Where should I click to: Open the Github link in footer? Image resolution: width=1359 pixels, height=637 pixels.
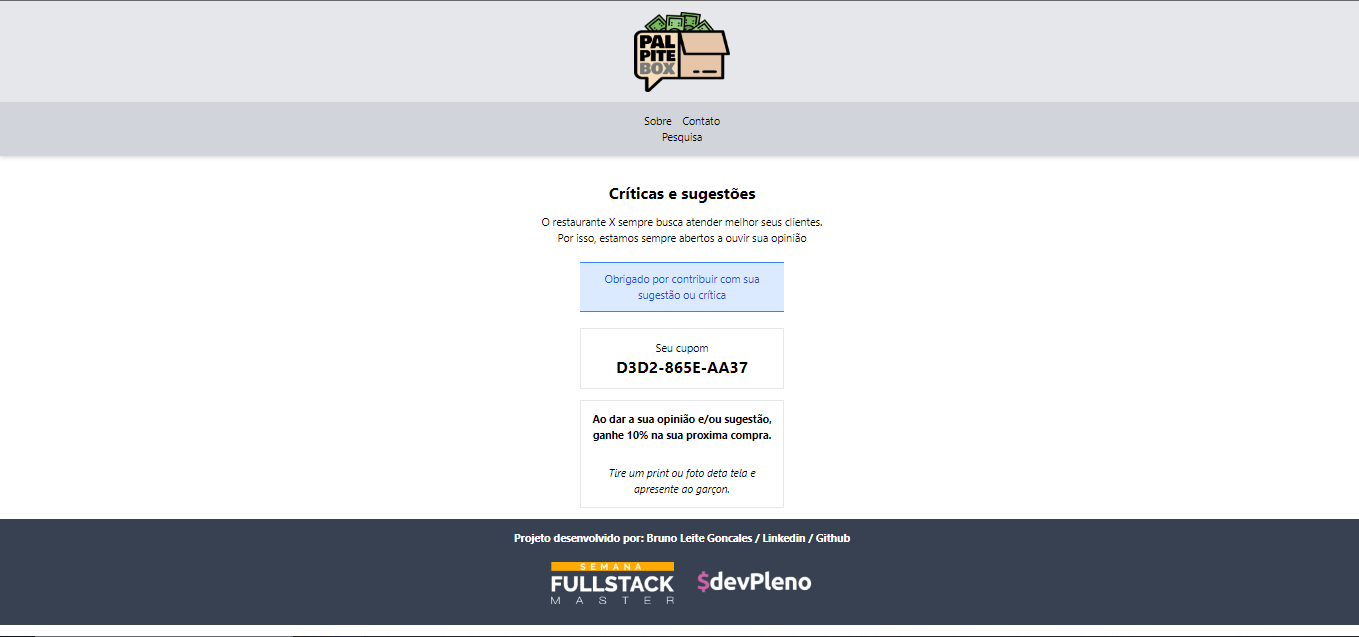click(x=833, y=538)
